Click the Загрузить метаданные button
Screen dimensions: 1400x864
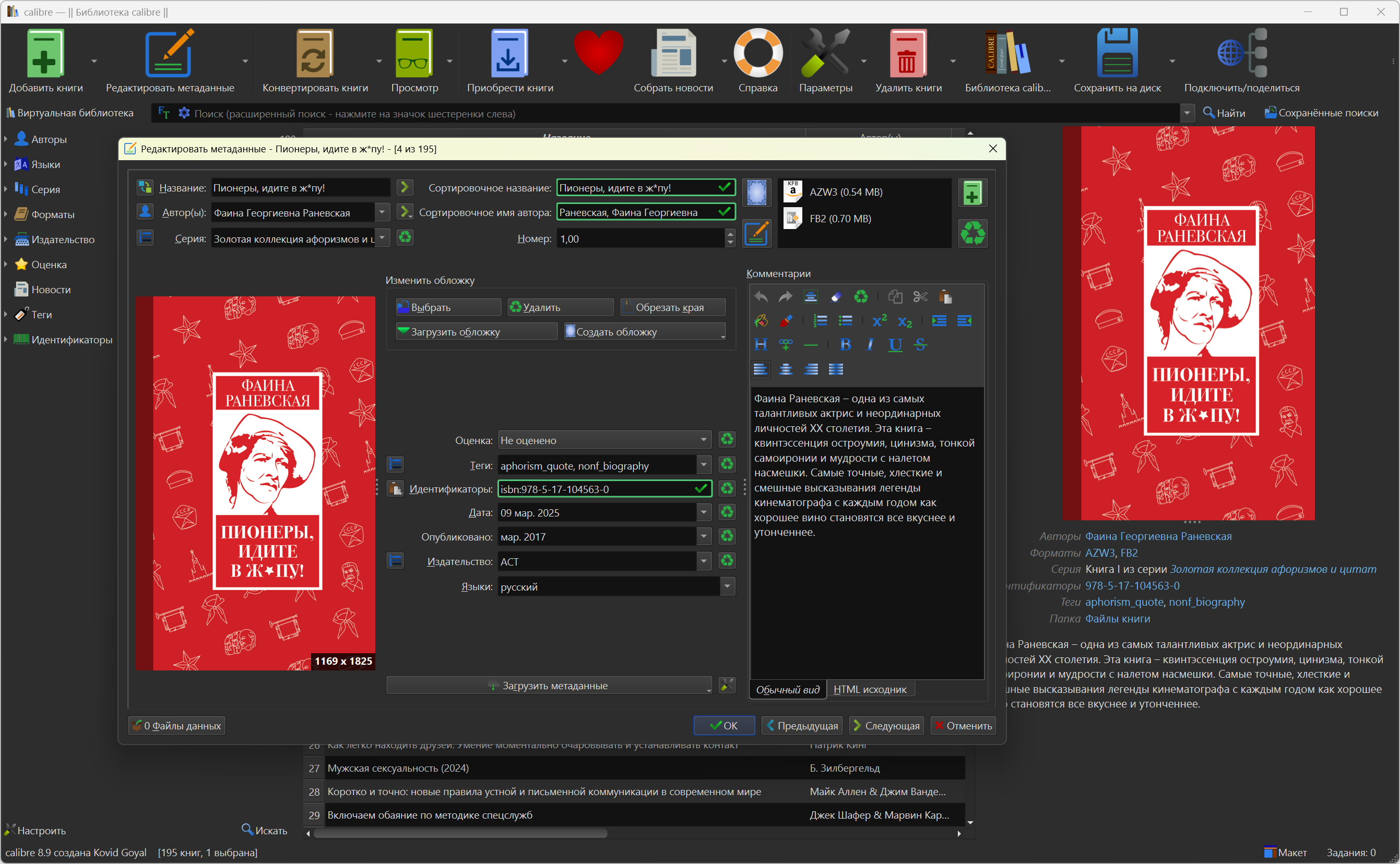[x=549, y=685]
